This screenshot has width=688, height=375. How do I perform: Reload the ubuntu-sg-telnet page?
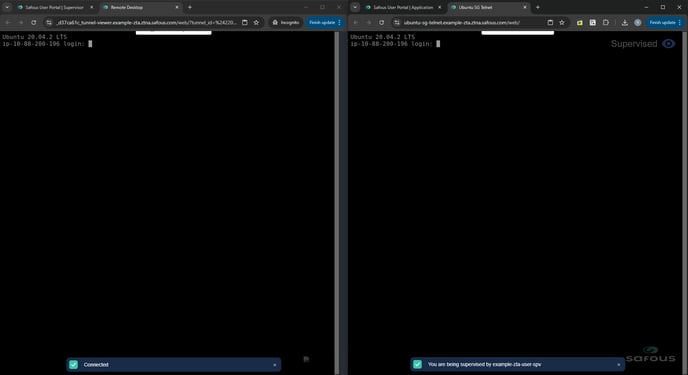pyautogui.click(x=381, y=22)
